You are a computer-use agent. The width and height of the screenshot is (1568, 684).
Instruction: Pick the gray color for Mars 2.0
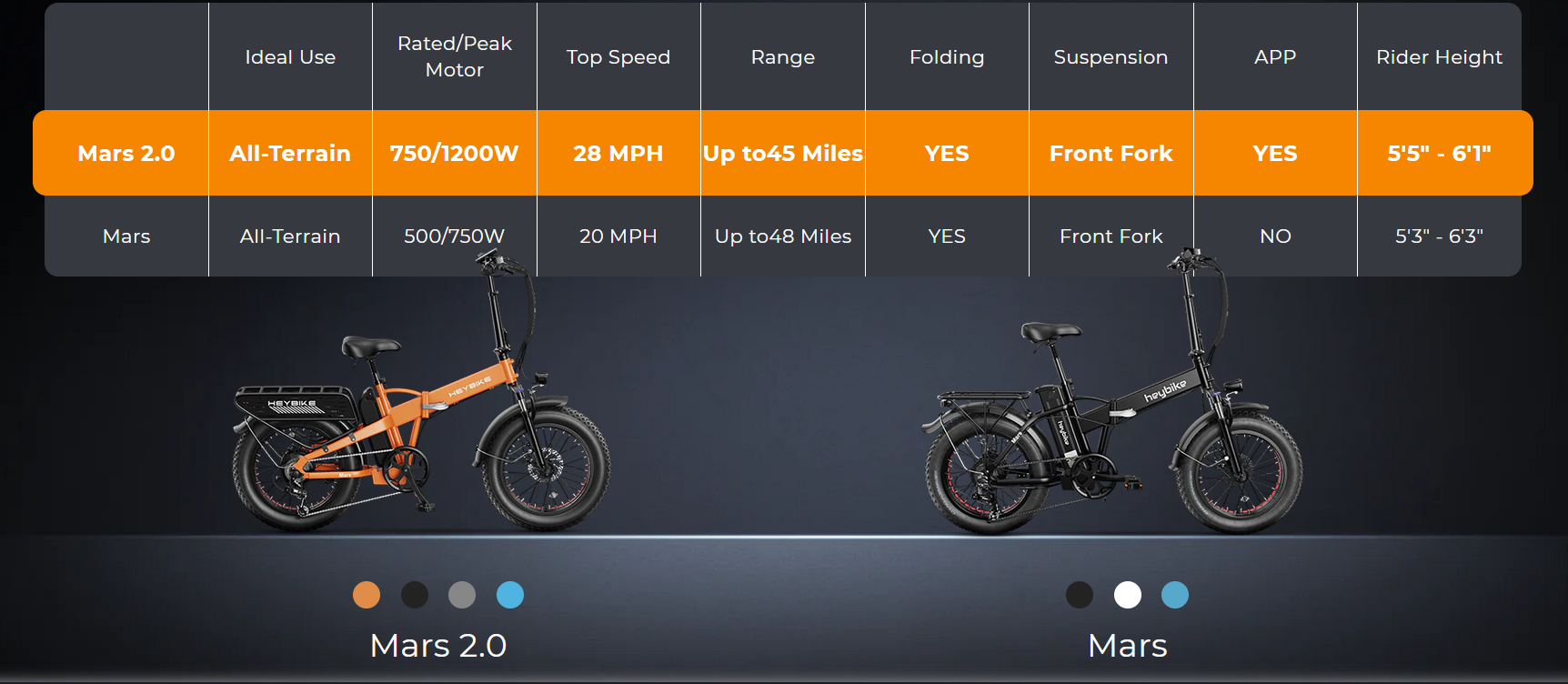pyautogui.click(x=462, y=595)
